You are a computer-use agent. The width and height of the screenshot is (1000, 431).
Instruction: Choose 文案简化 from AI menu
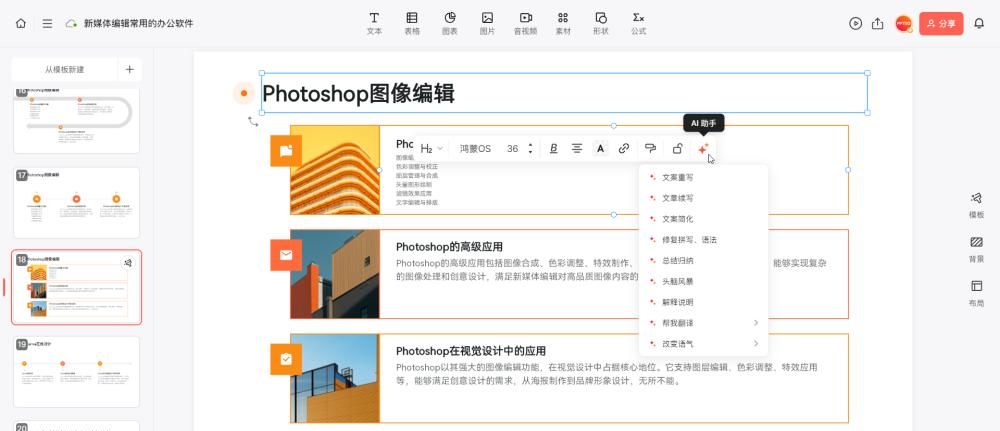(703, 219)
